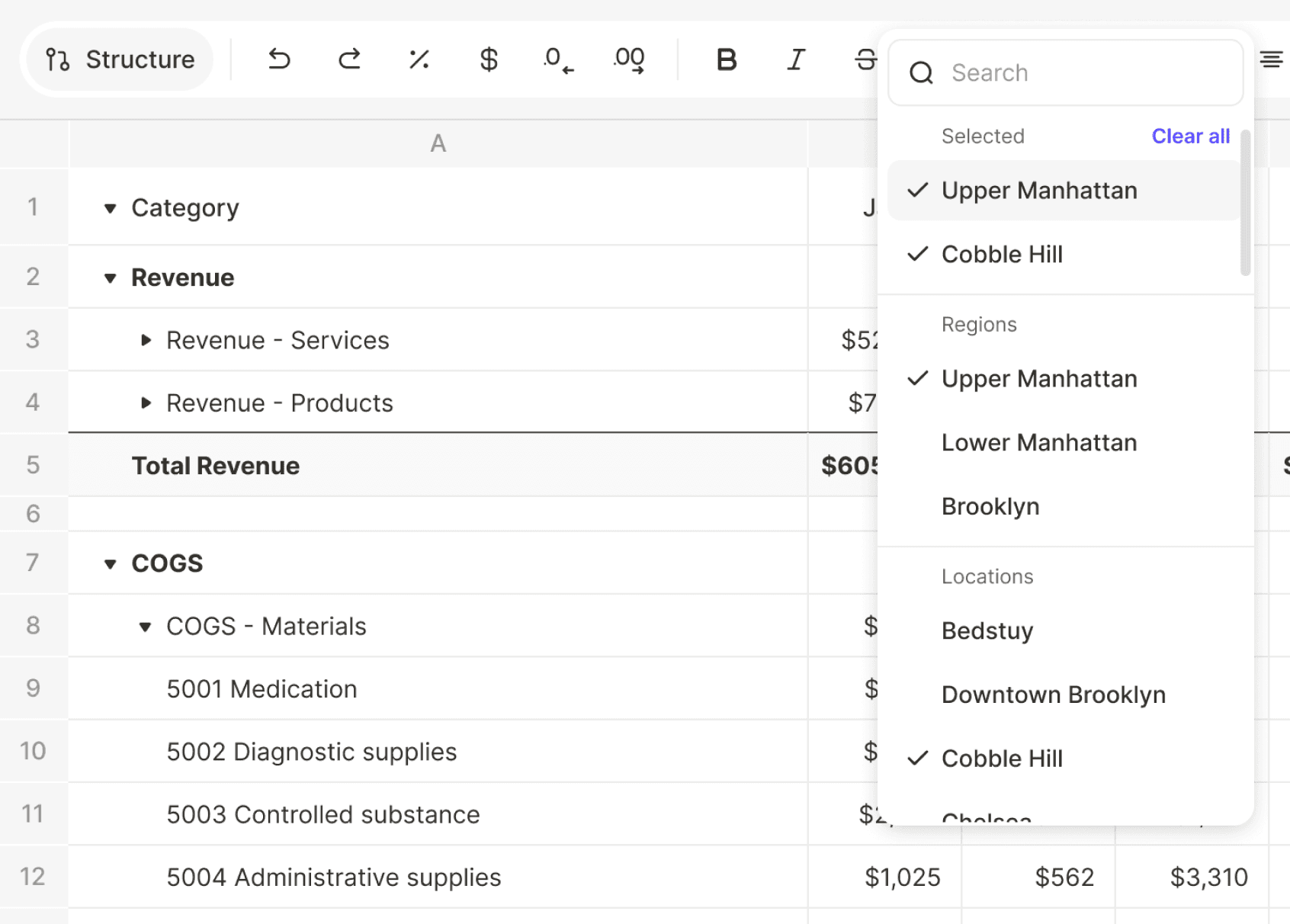Apply dollar currency format icon
The width and height of the screenshot is (1290, 924).
pos(489,59)
